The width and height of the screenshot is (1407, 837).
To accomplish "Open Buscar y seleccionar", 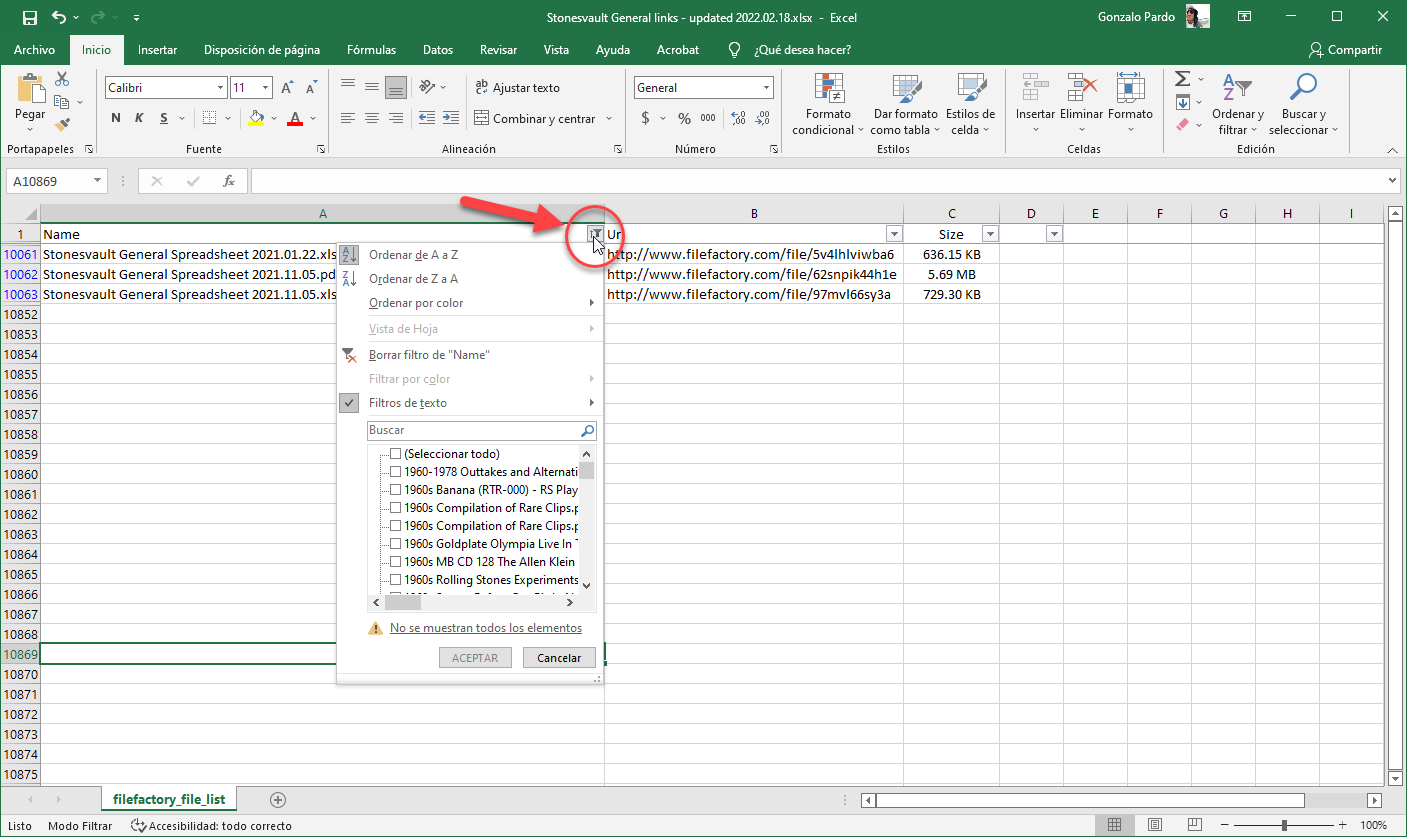I will coord(1303,104).
